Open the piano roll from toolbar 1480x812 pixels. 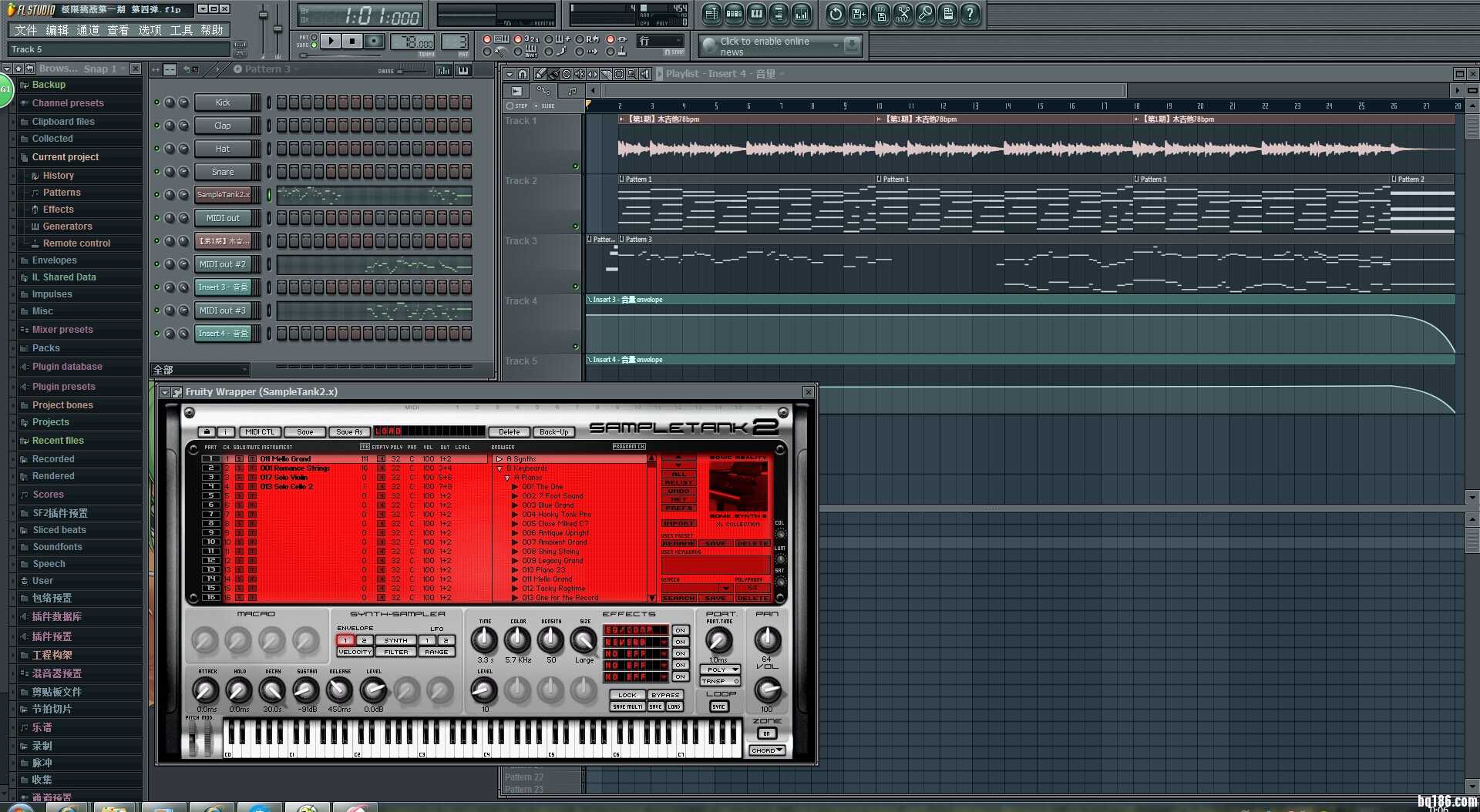tap(756, 13)
